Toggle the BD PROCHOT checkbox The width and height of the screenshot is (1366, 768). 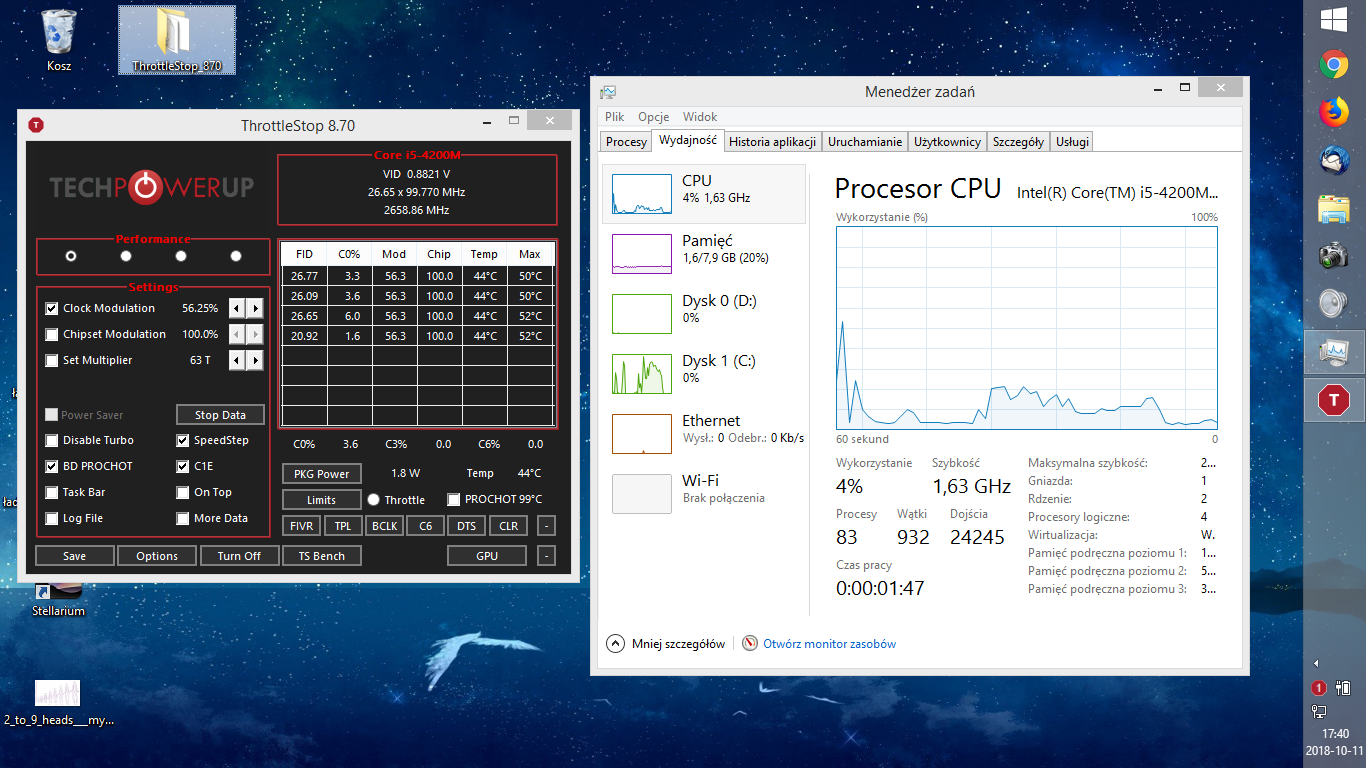pyautogui.click(x=52, y=466)
